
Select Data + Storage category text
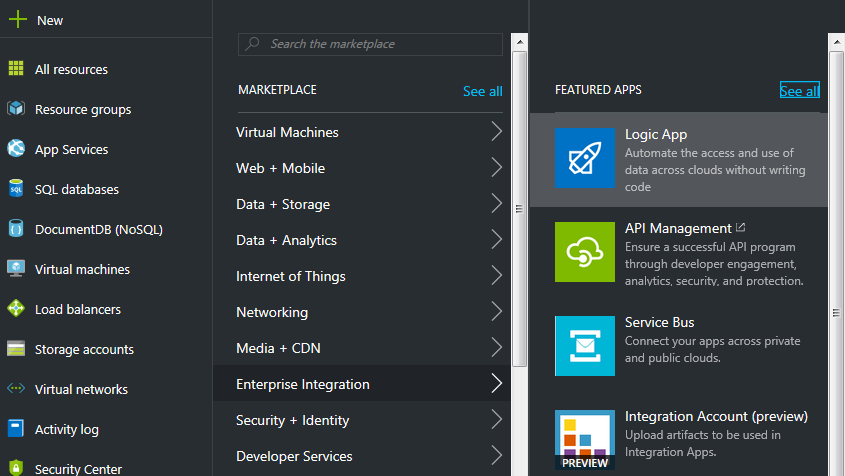coord(283,204)
